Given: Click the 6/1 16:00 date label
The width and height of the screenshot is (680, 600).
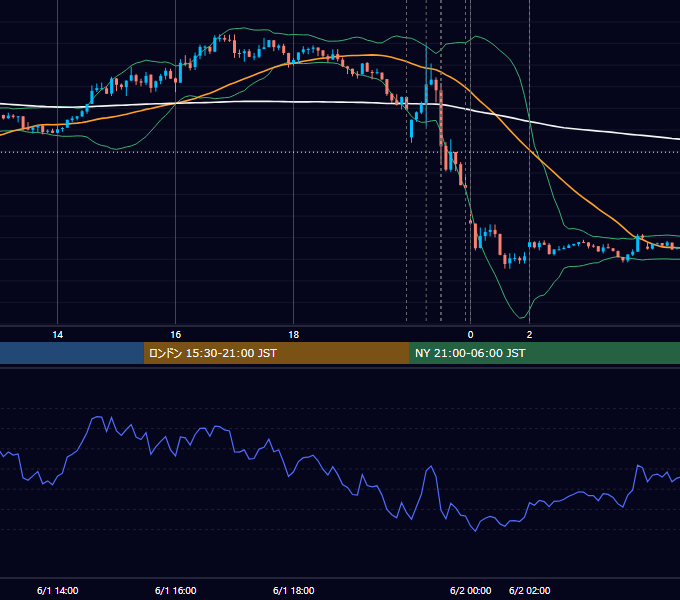Looking at the screenshot, I should (176, 590).
